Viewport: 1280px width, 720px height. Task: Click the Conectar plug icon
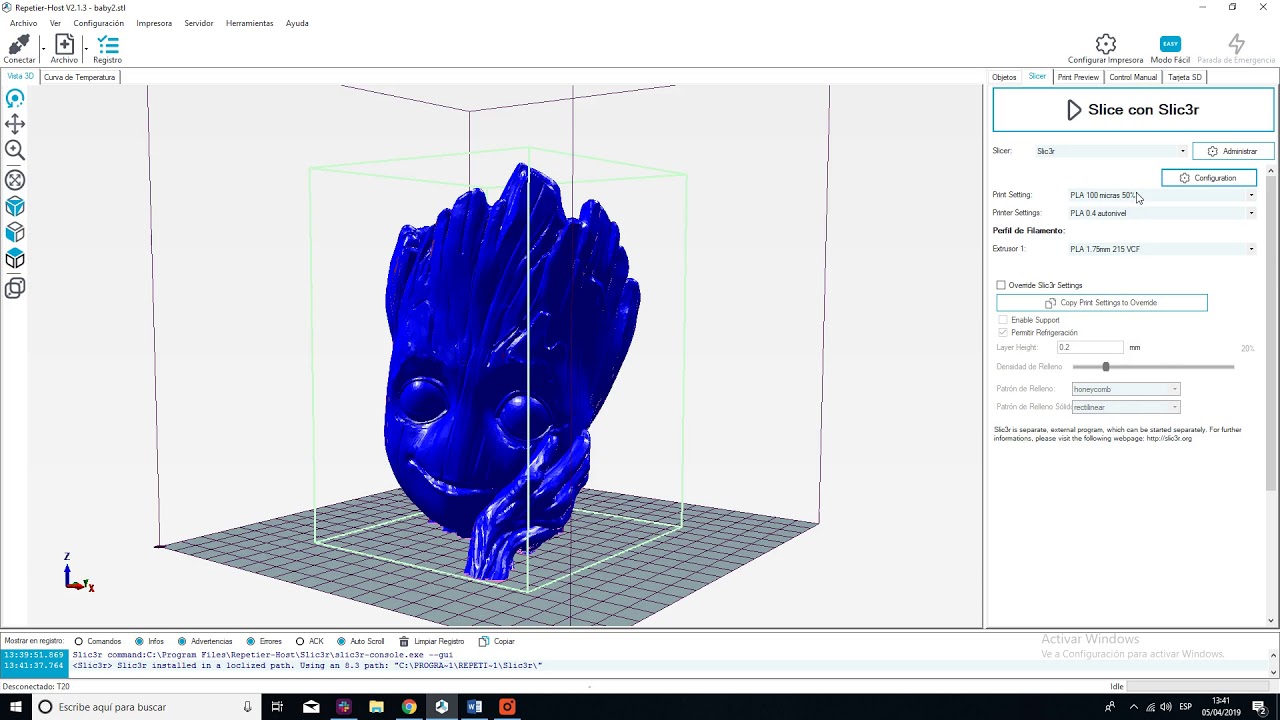[x=18, y=45]
